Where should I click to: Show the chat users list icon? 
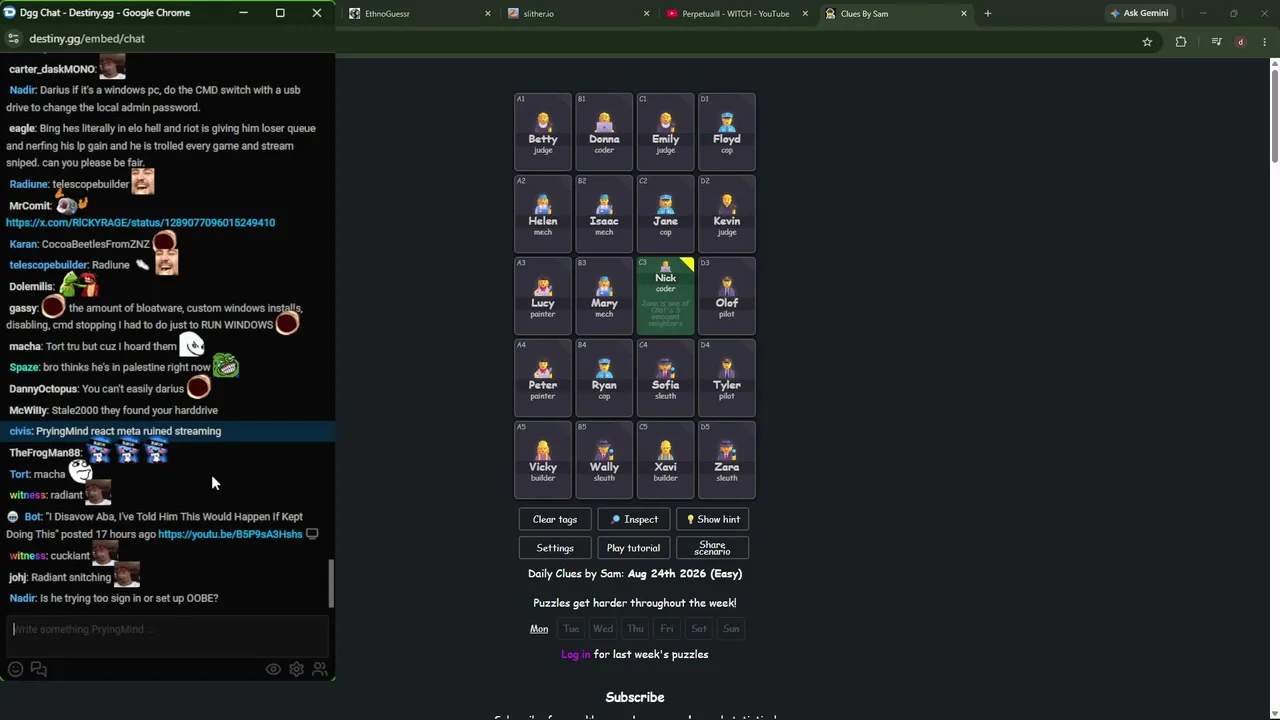click(x=320, y=669)
